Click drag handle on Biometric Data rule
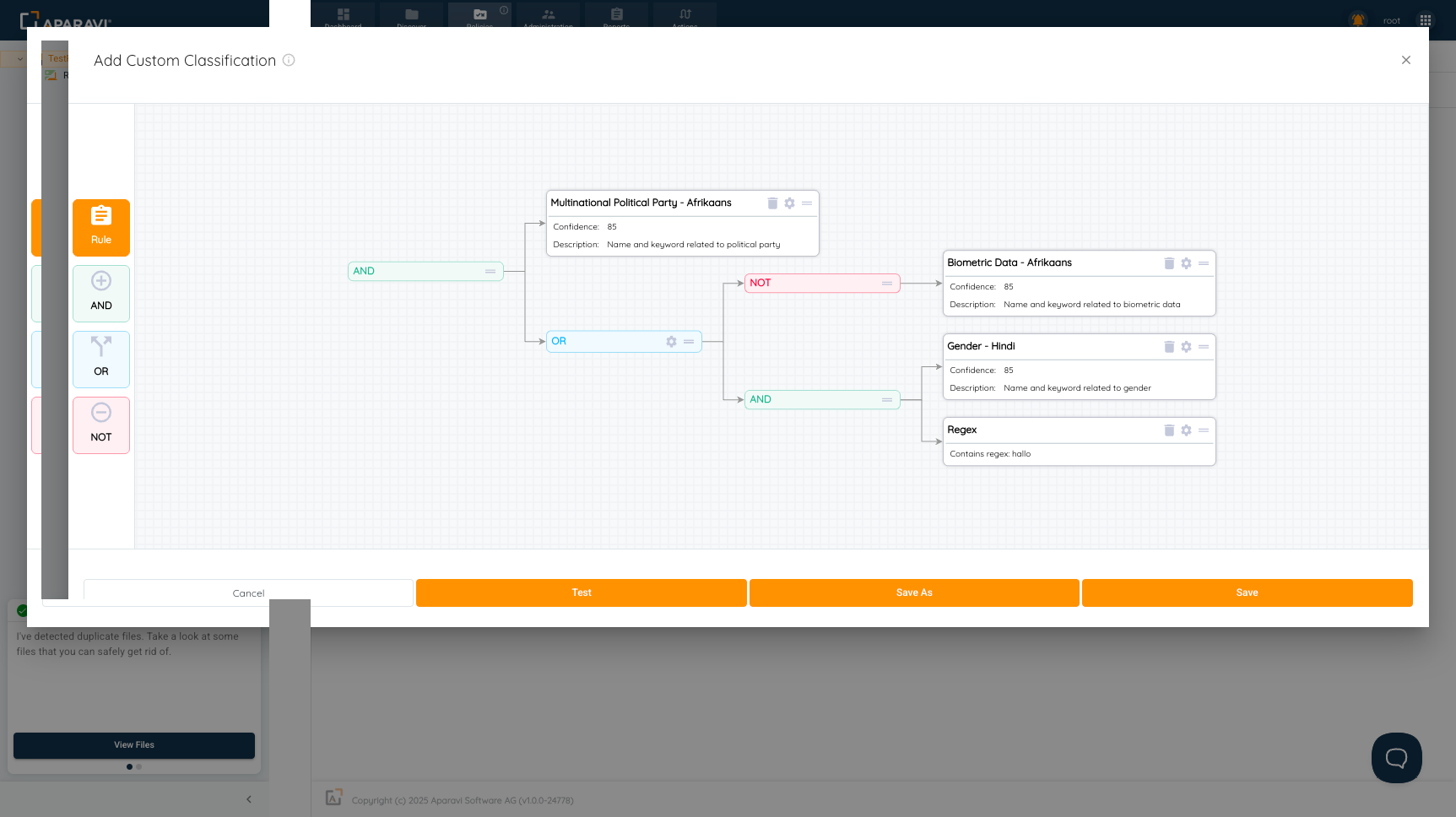Viewport: 1456px width, 817px height. 1204,263
